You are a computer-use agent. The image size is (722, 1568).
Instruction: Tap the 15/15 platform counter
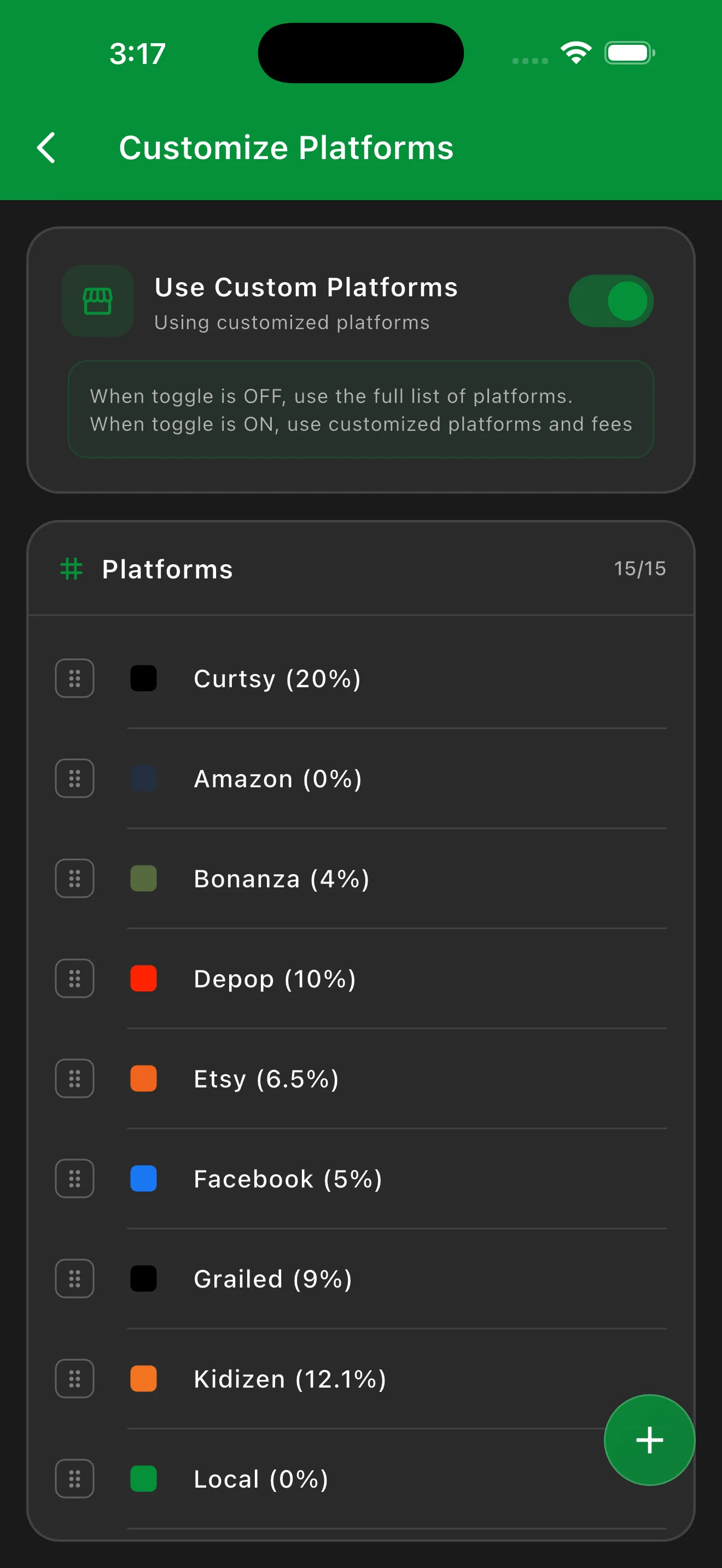[x=639, y=569]
